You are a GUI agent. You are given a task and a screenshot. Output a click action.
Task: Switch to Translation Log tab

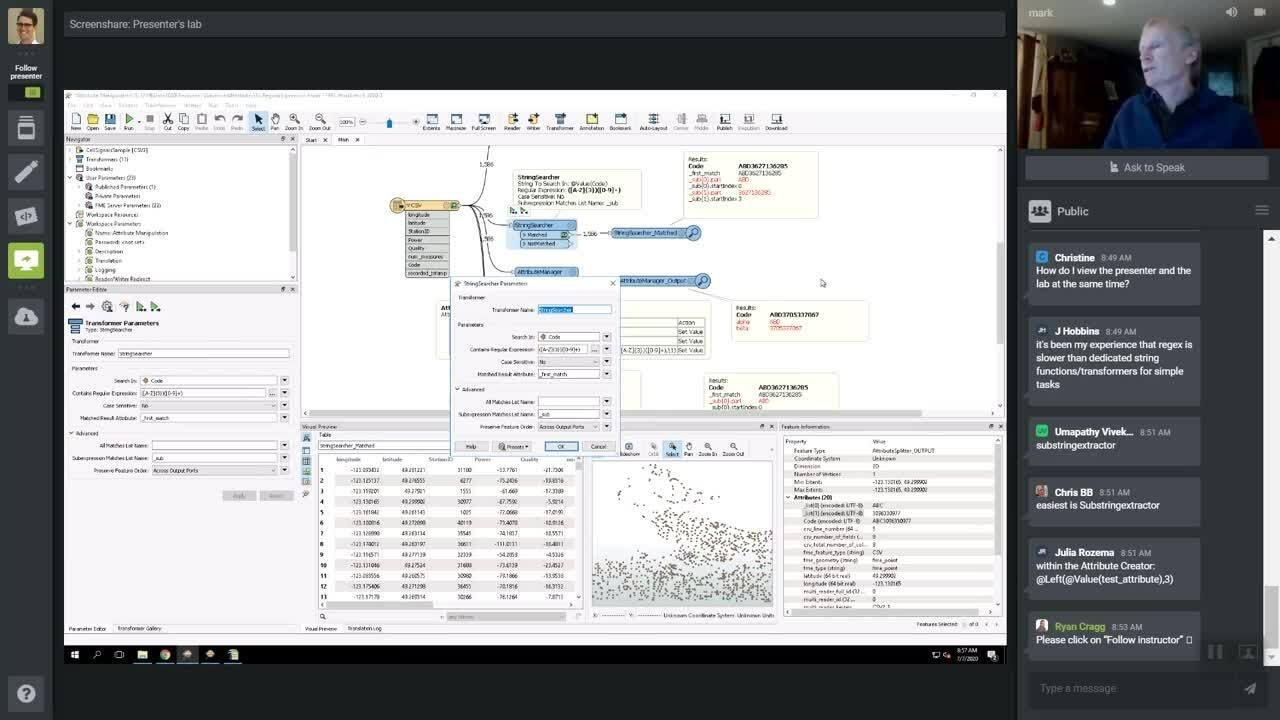coord(364,628)
